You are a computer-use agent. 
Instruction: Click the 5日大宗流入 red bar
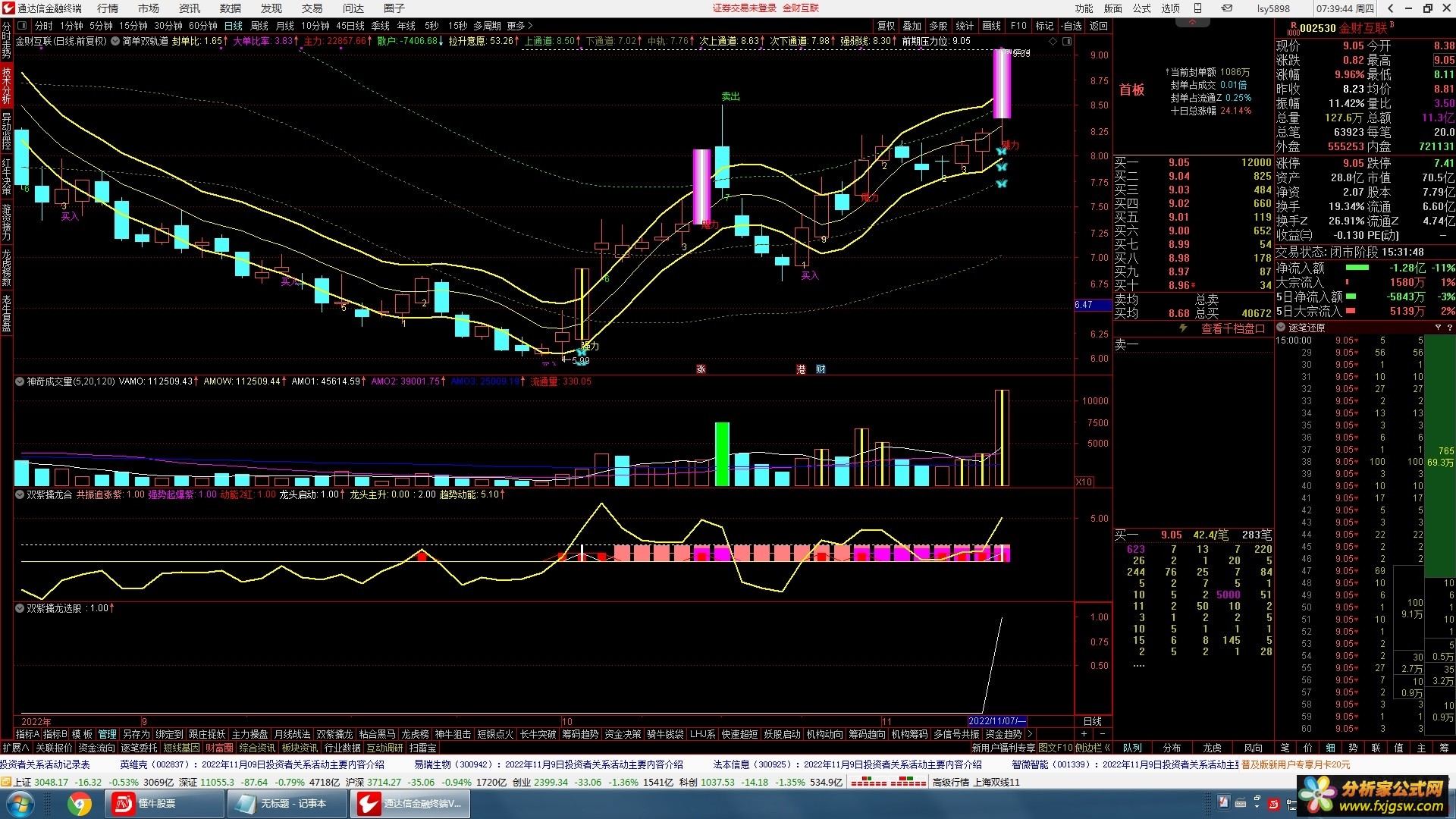coord(1350,311)
